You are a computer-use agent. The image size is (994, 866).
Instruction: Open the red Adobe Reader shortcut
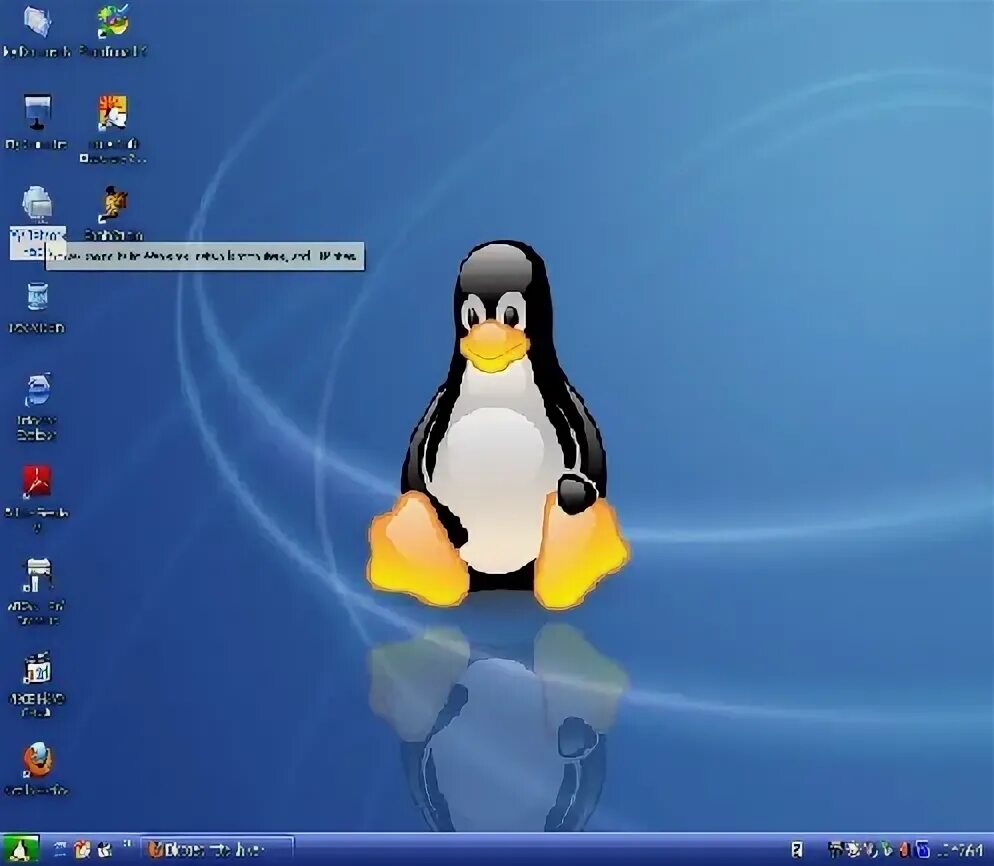coord(37,482)
